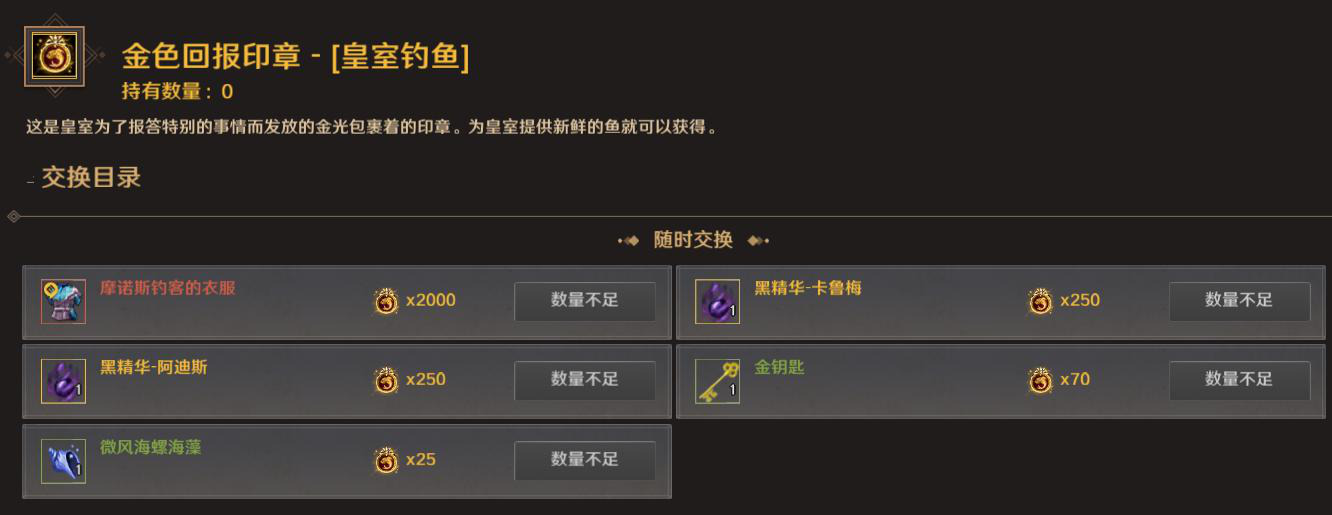Click the 金色回报印章 - [皇室钓鱼] title

point(295,56)
